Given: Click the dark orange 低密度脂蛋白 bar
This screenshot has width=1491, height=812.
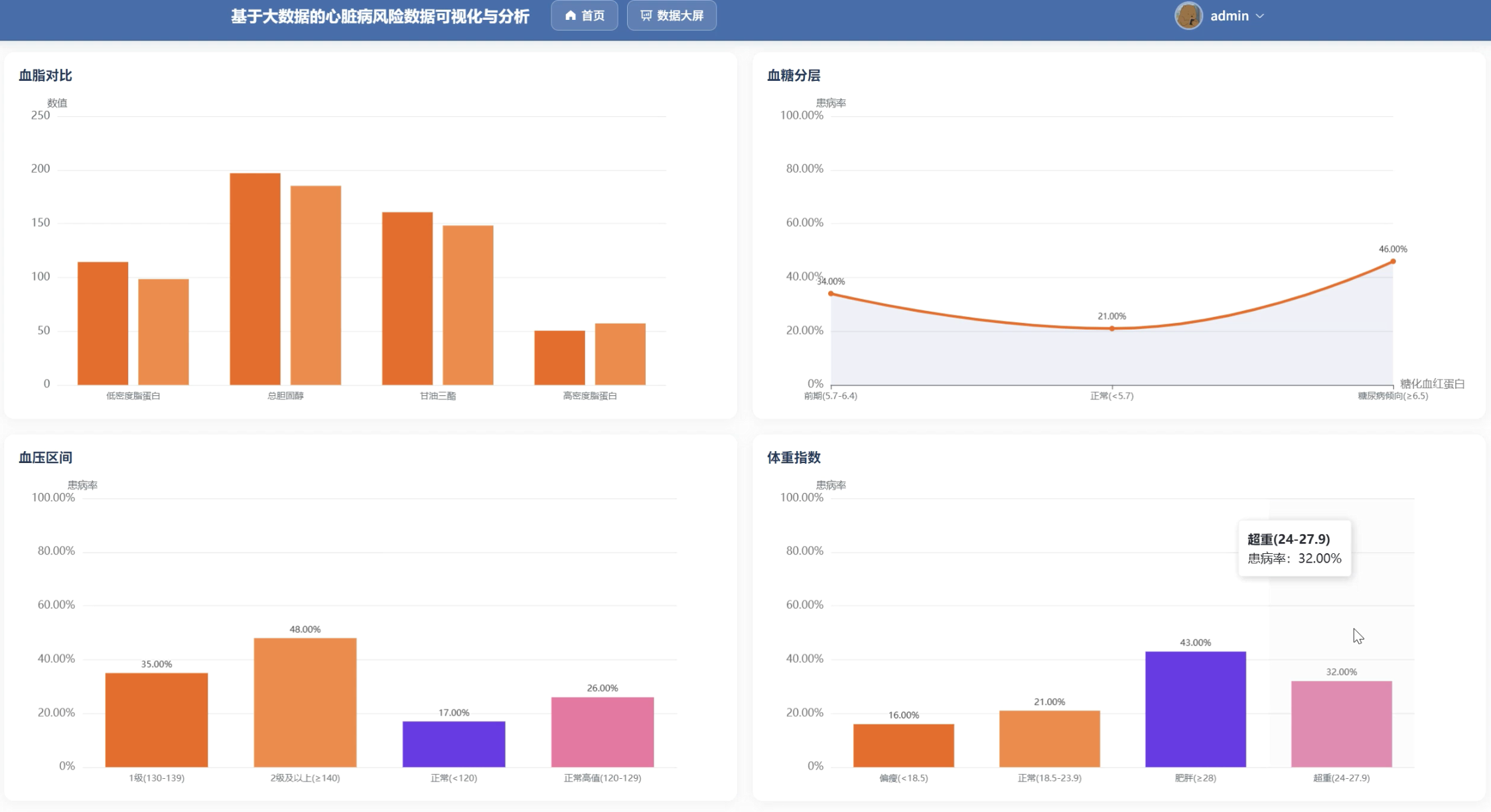Looking at the screenshot, I should [x=103, y=323].
